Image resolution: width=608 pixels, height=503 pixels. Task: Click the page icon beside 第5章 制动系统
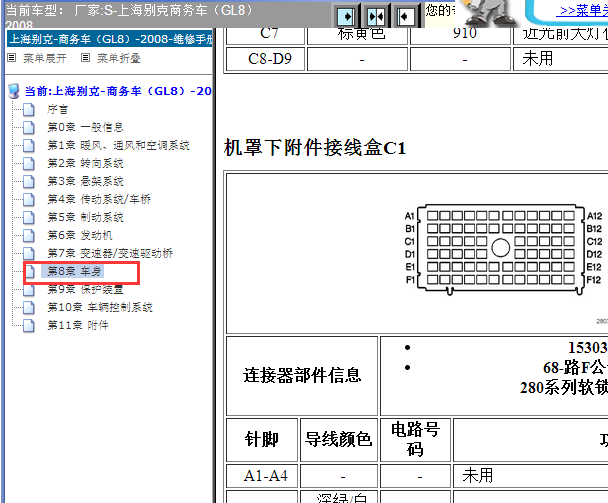coord(29,218)
